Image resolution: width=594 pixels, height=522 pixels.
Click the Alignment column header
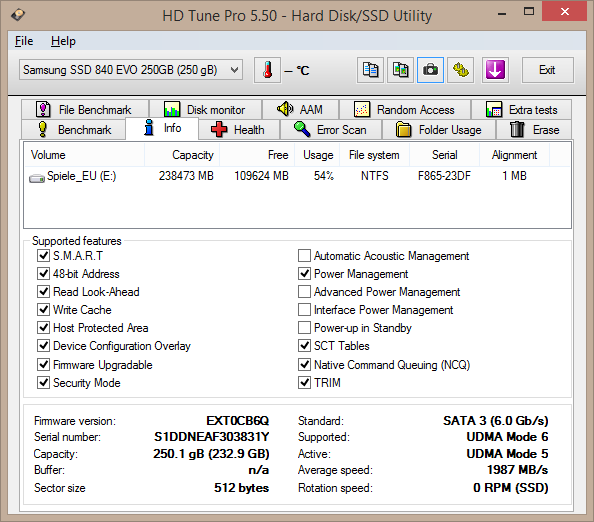tap(514, 155)
